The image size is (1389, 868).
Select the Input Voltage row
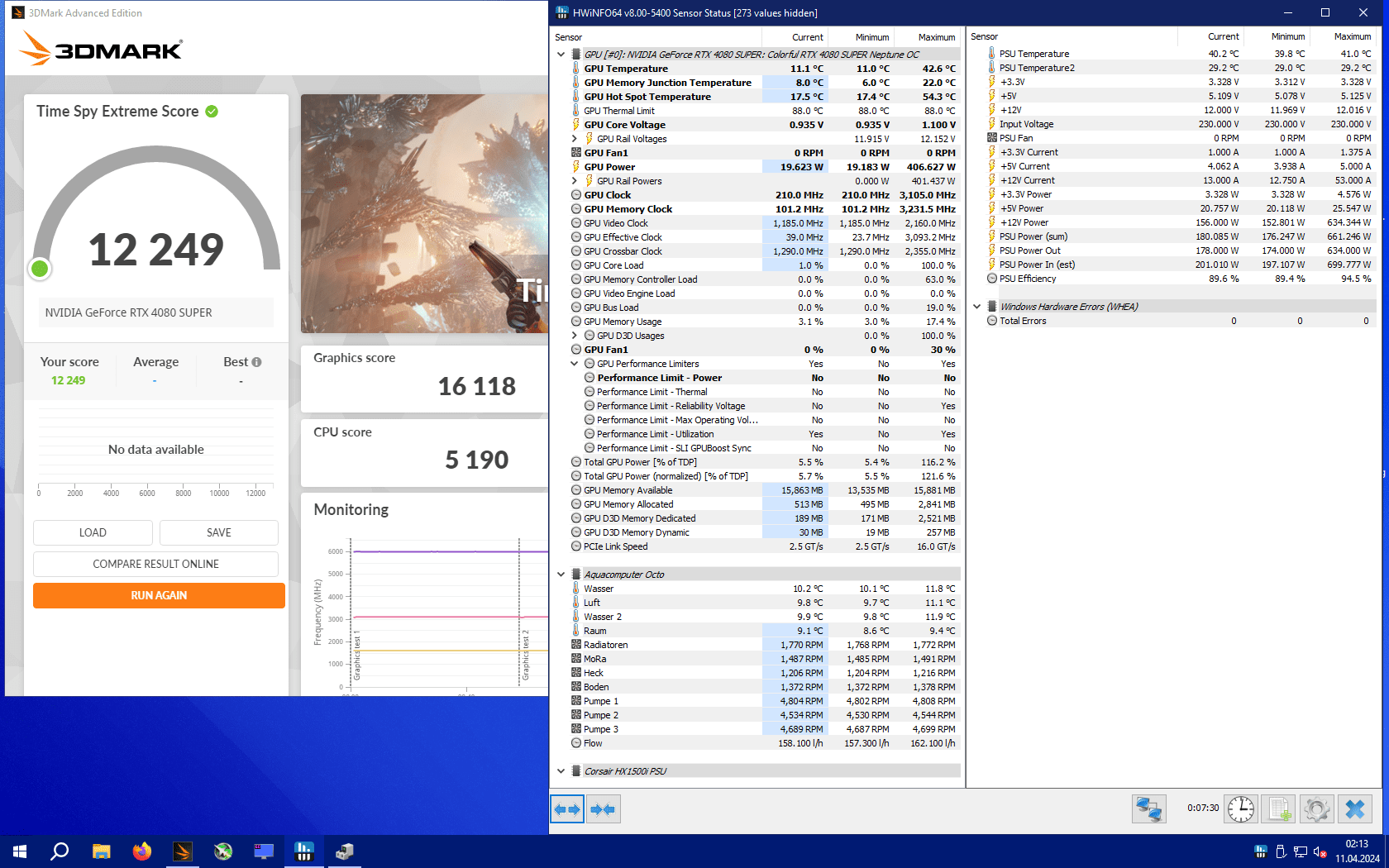click(1180, 124)
